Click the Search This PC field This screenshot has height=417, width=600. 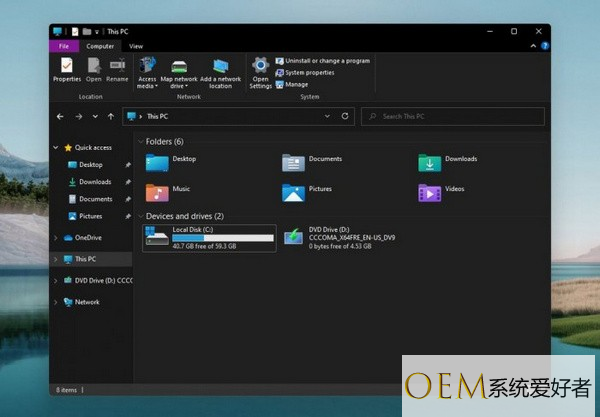click(x=453, y=116)
